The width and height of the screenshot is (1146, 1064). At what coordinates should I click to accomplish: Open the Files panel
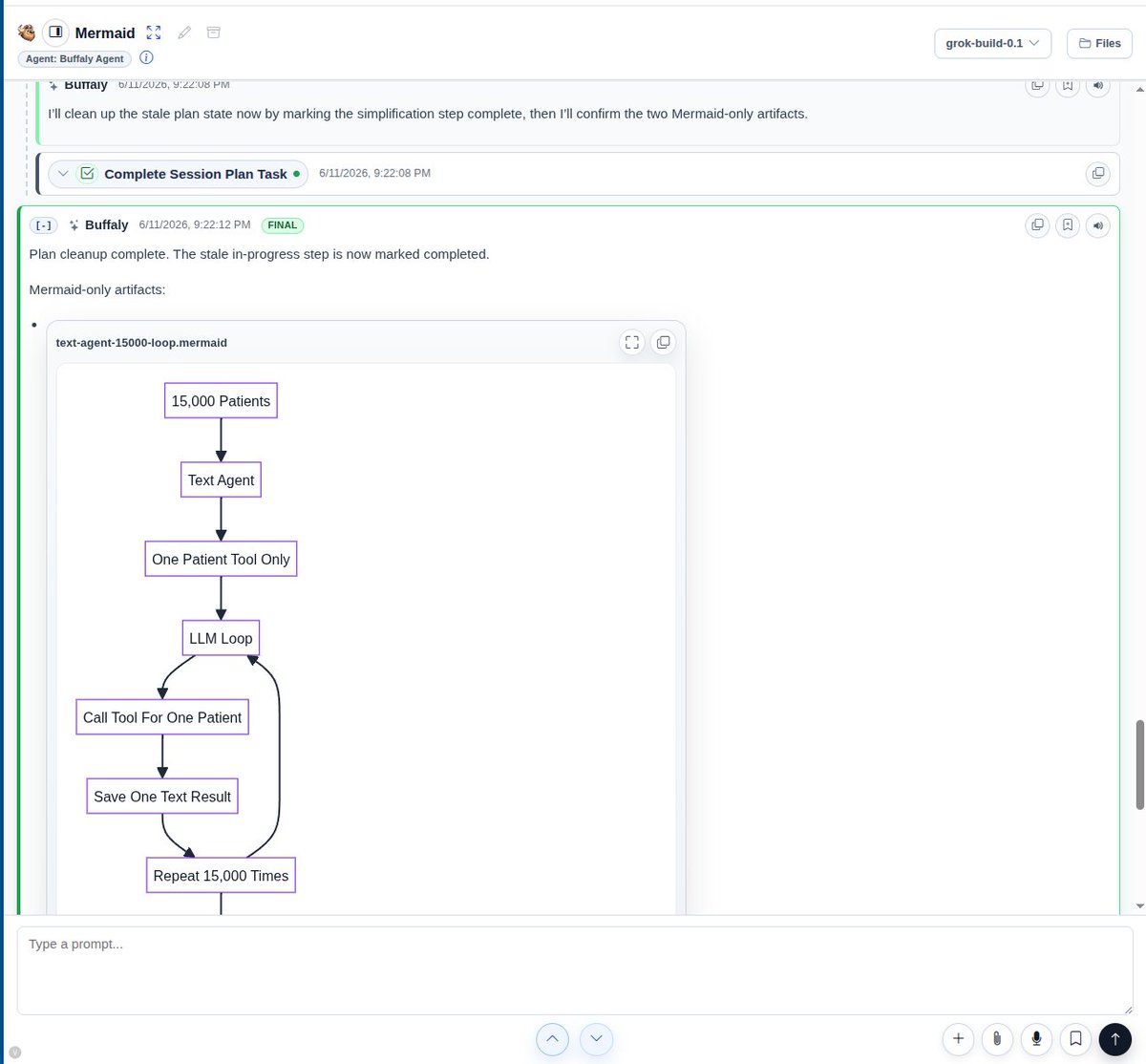(1099, 43)
